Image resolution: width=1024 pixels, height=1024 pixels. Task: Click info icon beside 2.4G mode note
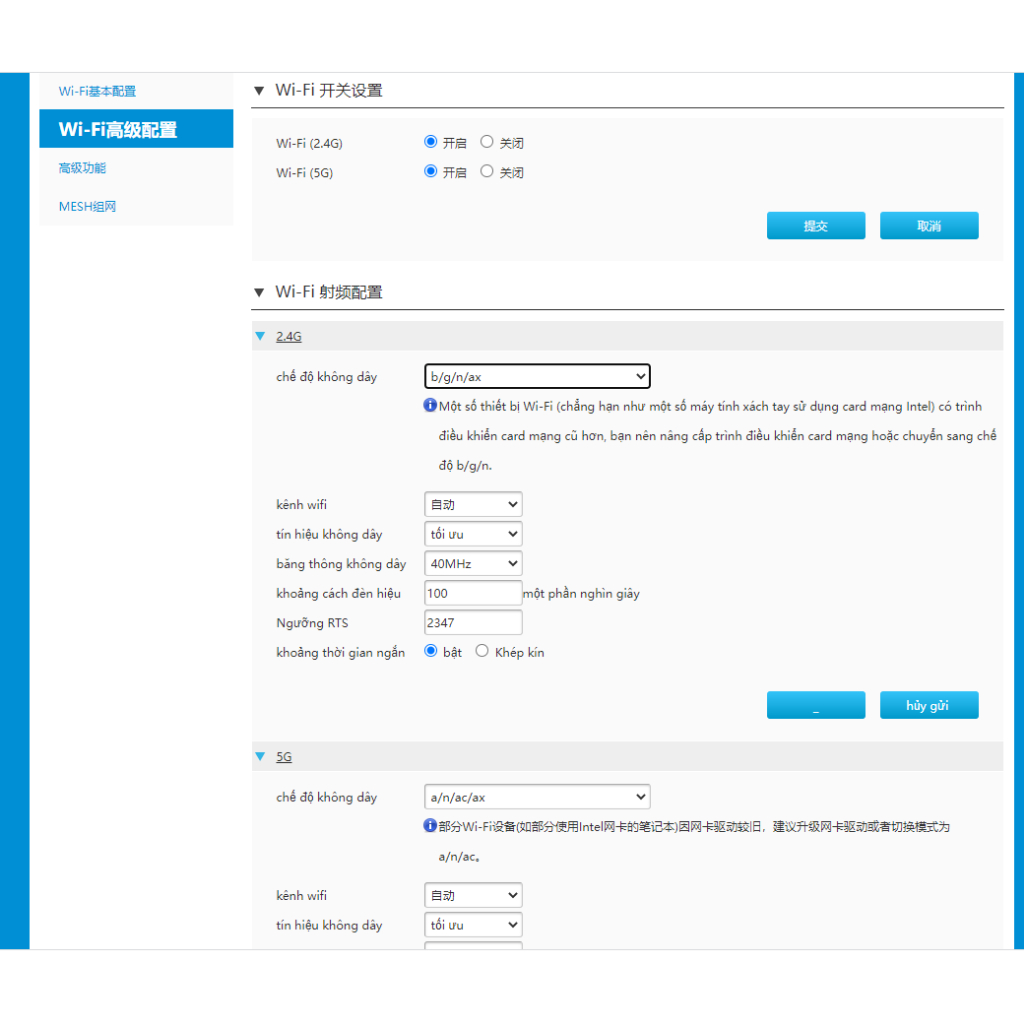(430, 406)
